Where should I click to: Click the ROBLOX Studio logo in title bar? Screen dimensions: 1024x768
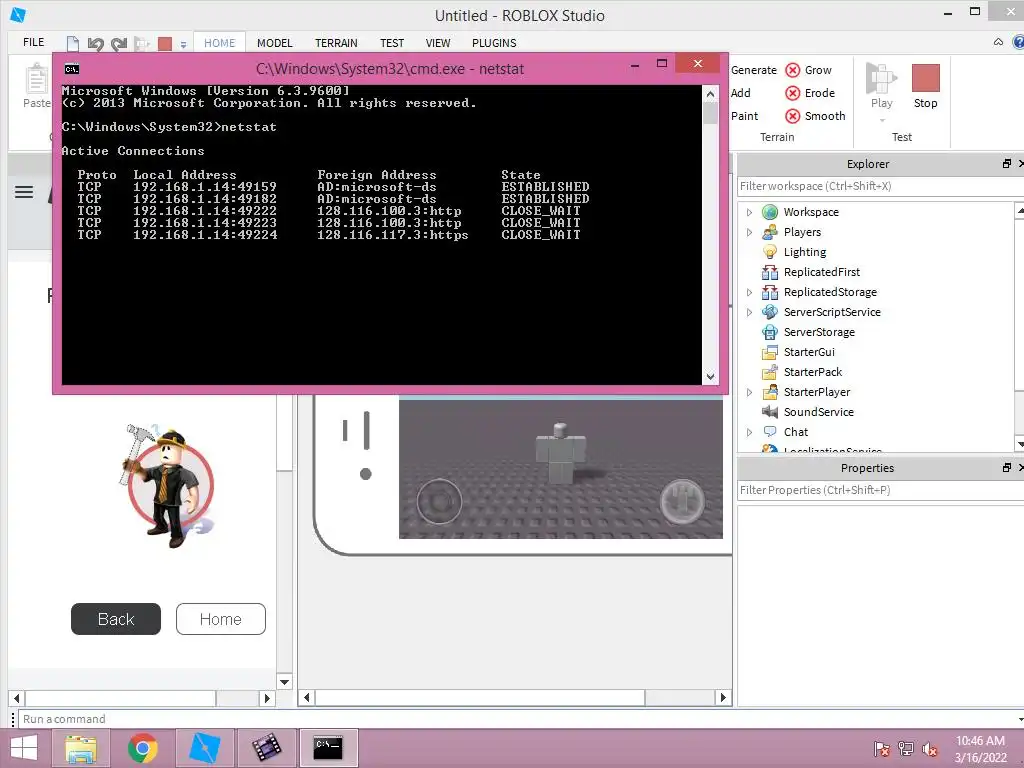click(x=18, y=14)
